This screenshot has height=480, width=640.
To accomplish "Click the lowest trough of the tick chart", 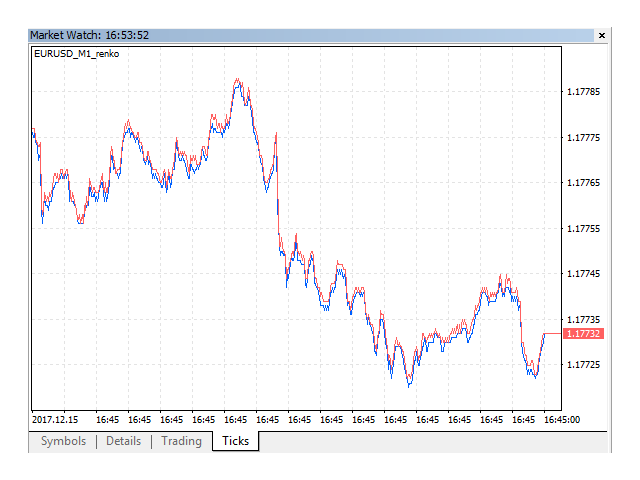I will 408,384.
